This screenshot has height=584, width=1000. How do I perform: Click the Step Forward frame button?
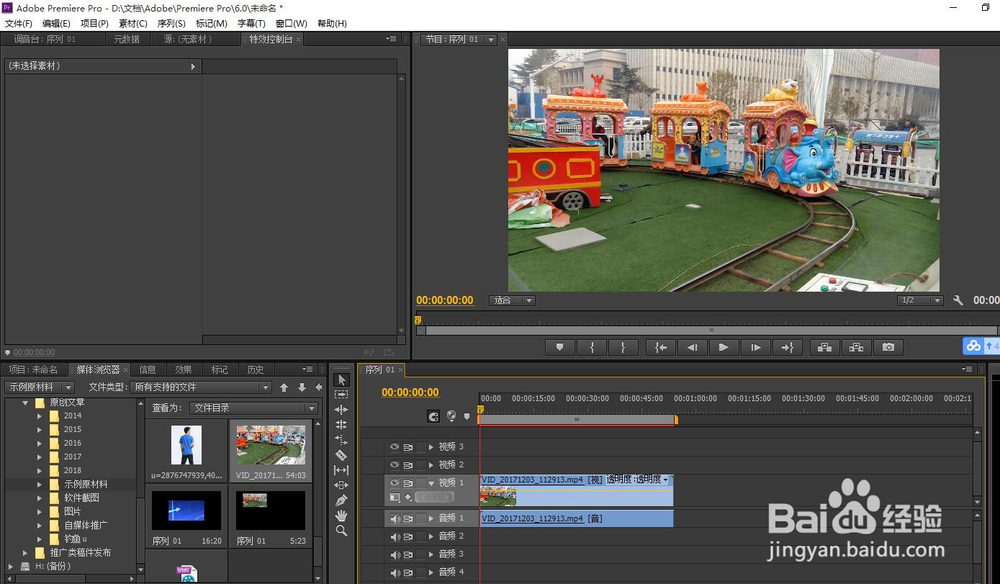[756, 347]
